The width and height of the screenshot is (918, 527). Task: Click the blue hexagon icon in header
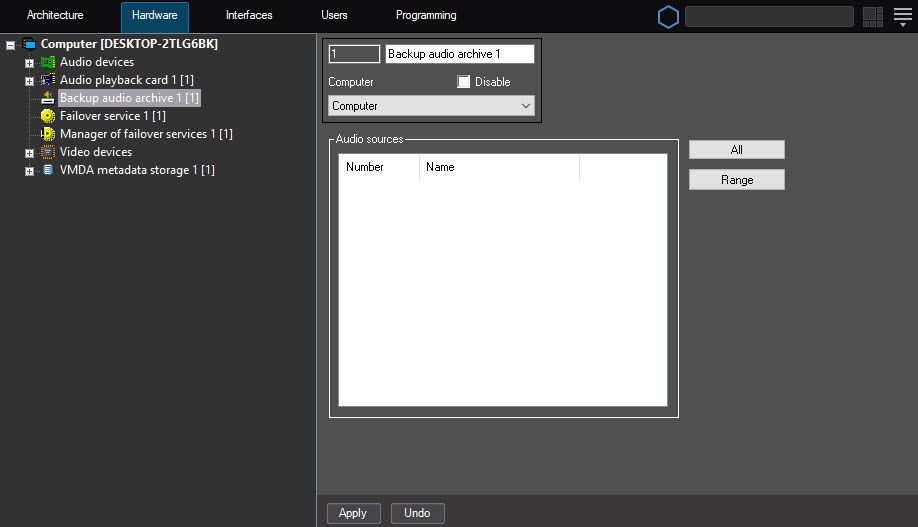667,16
